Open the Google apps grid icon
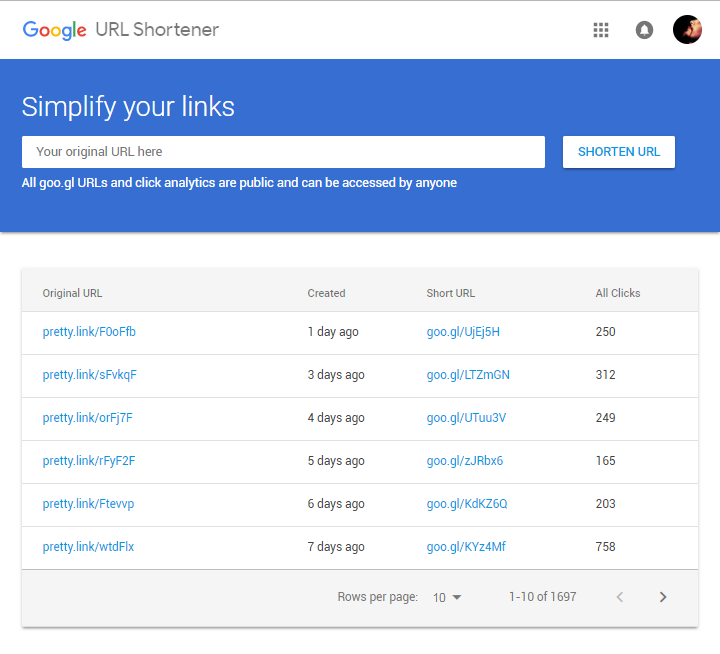 pyautogui.click(x=601, y=30)
